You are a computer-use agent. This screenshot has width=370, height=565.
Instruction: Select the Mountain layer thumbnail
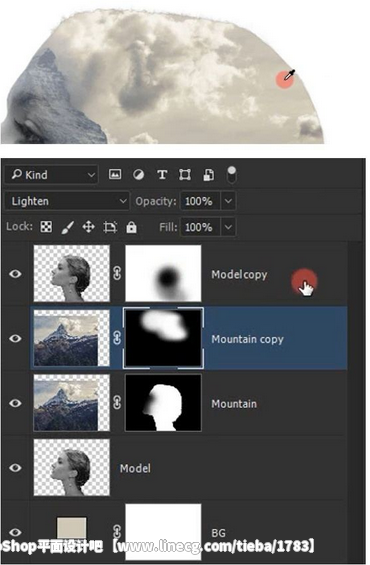72,402
